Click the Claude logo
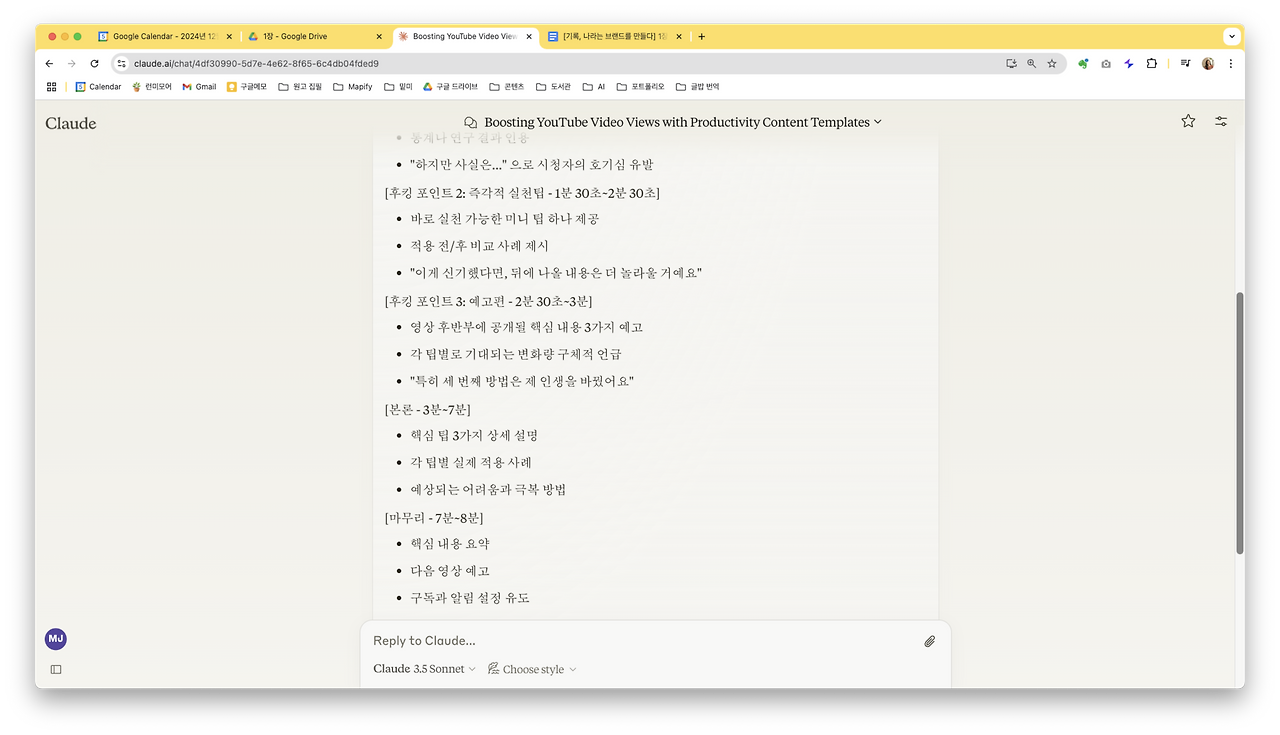This screenshot has width=1280, height=735. [x=70, y=123]
